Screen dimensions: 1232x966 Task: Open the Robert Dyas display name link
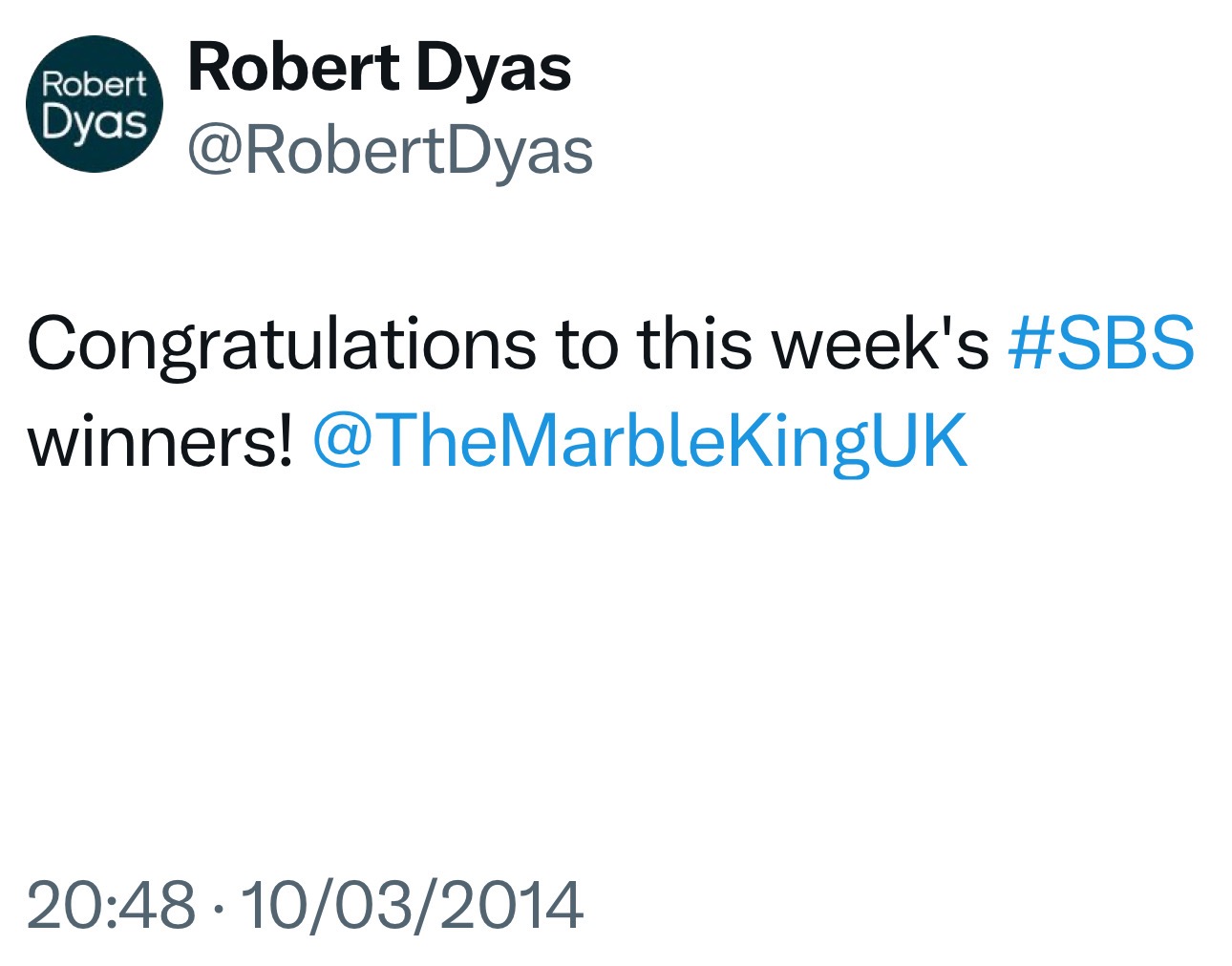(x=379, y=68)
